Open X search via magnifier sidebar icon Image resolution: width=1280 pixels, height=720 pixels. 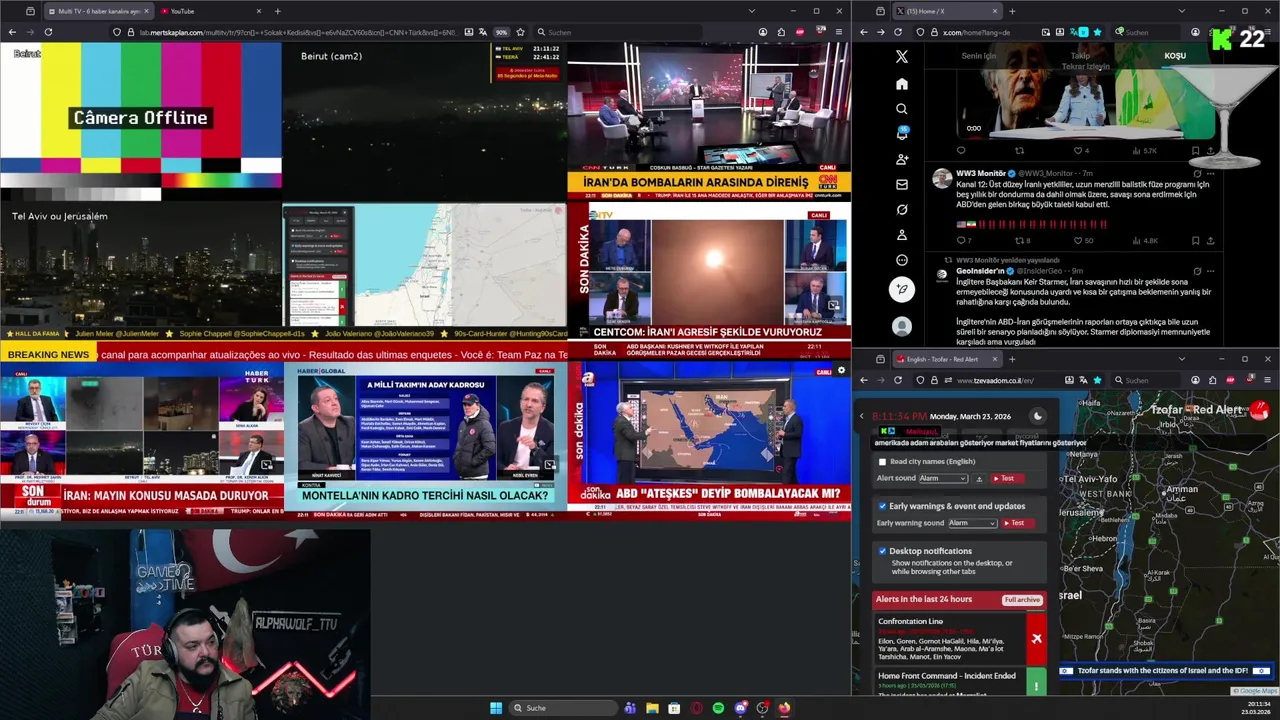point(902,109)
